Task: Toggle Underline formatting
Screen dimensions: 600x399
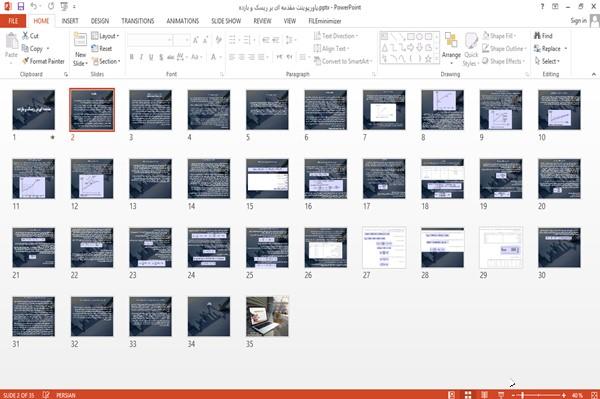Action: pos(151,57)
